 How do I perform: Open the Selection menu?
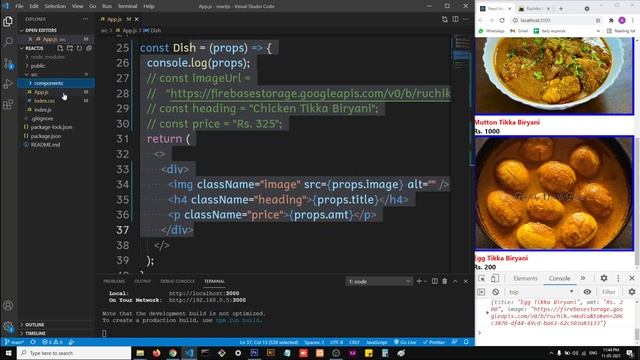click(x=55, y=6)
